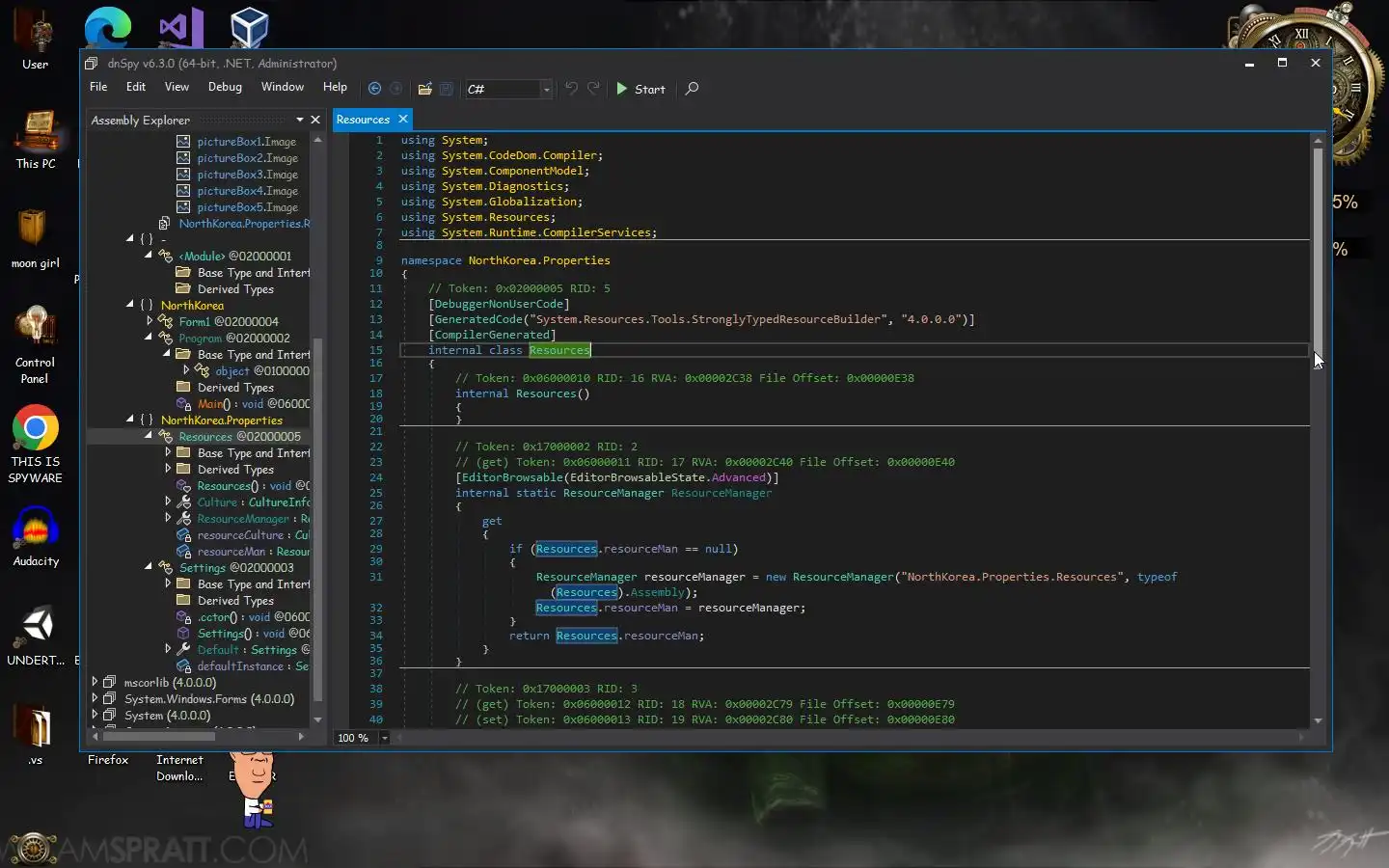Select the resourceCulture field tree item

pos(254,535)
